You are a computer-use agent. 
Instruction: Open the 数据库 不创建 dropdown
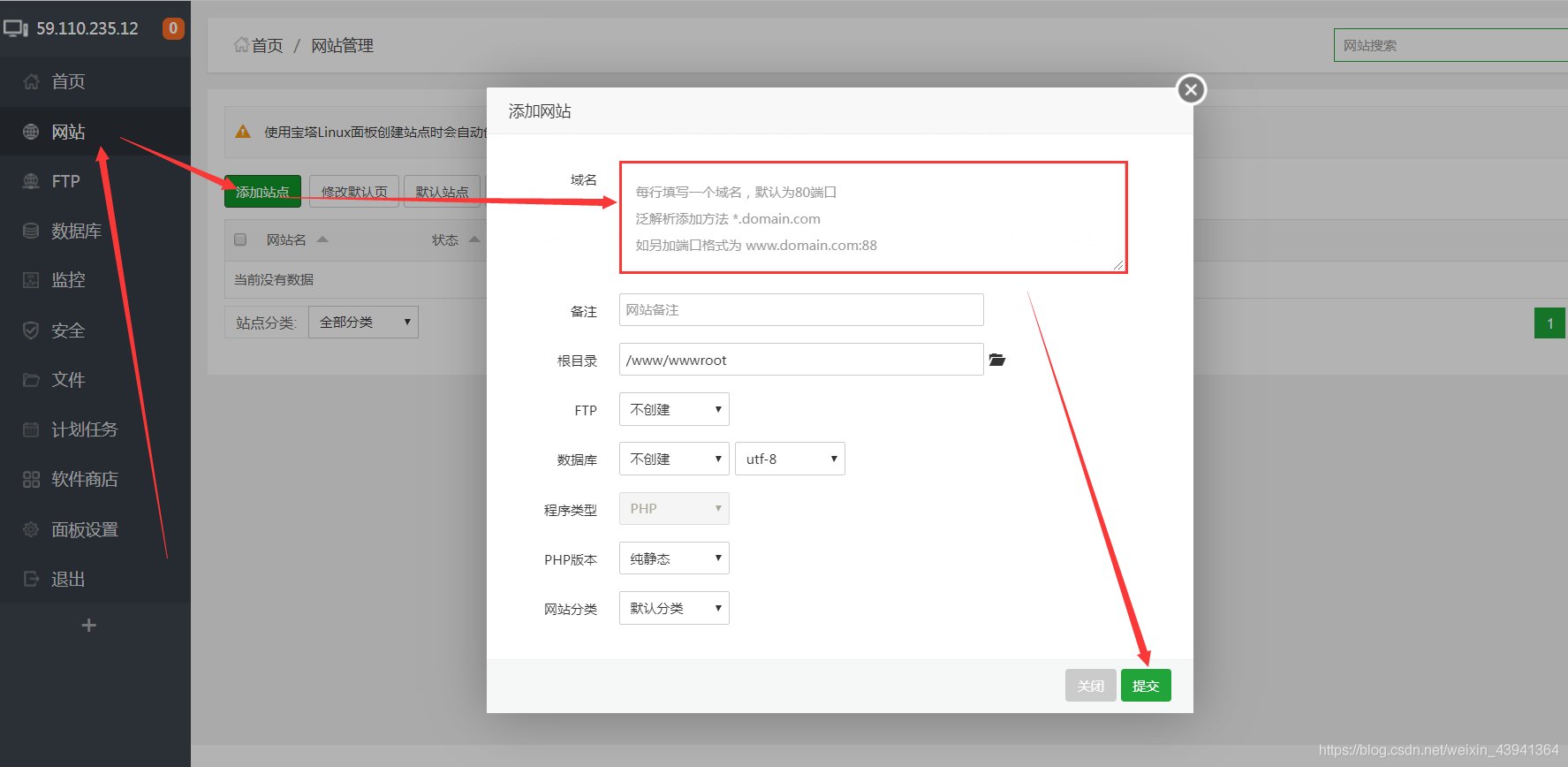tap(674, 459)
